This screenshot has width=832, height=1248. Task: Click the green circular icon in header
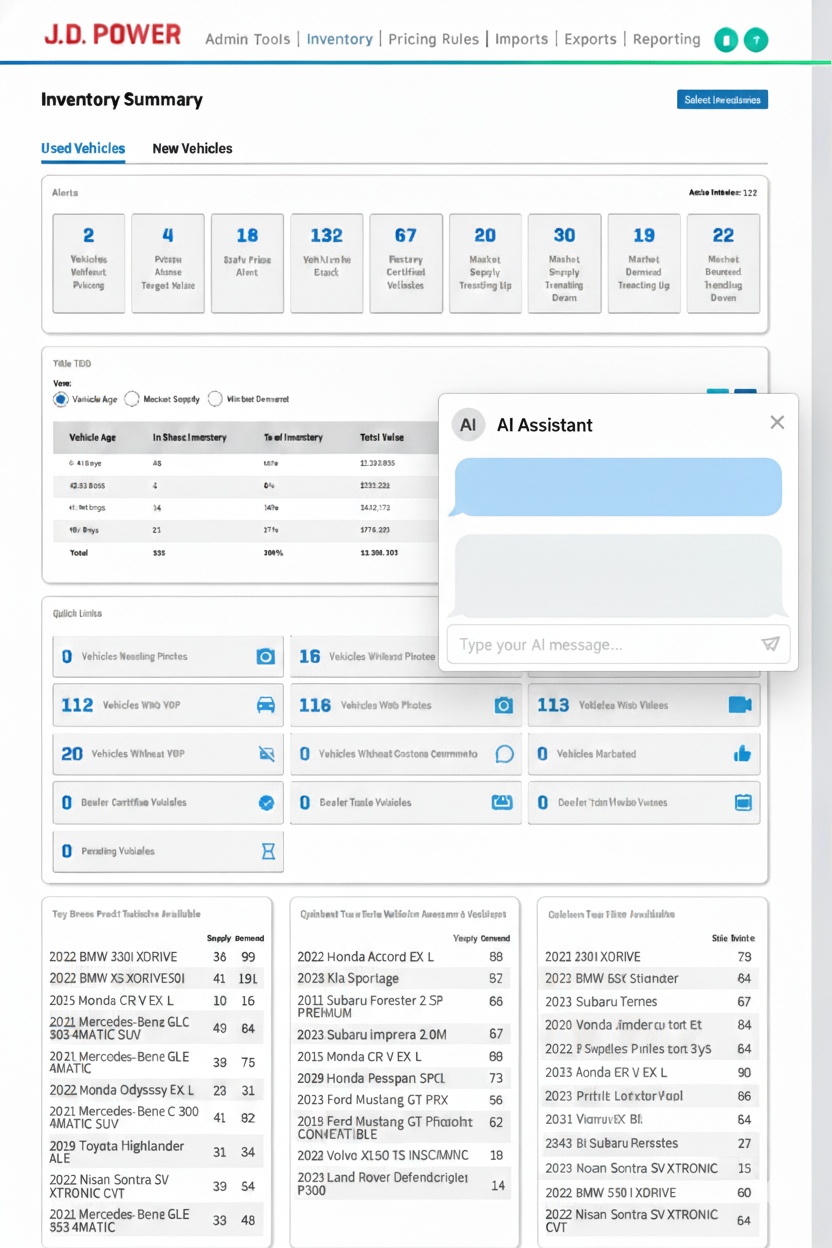[x=726, y=40]
